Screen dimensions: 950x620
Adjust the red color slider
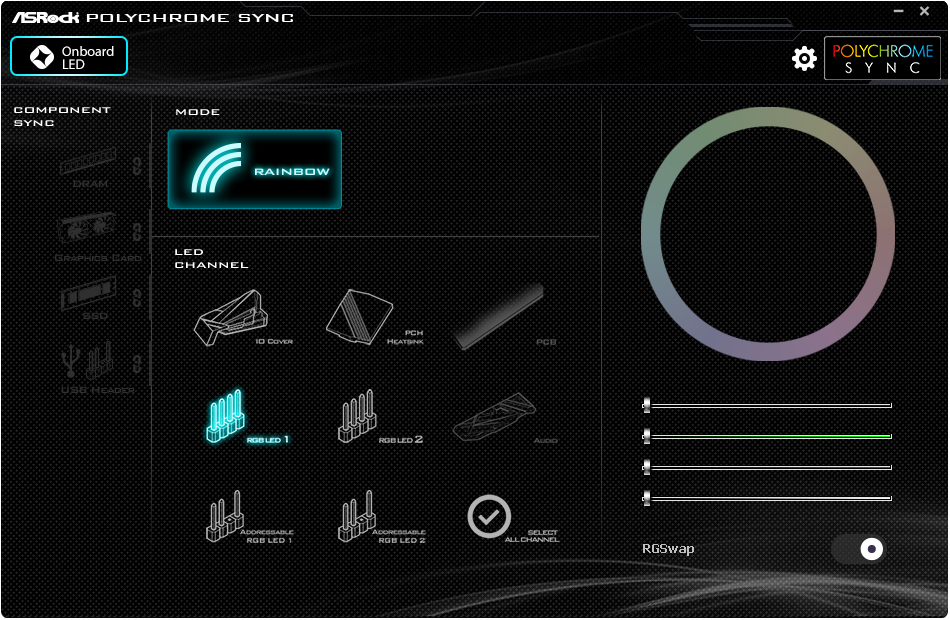(x=767, y=467)
